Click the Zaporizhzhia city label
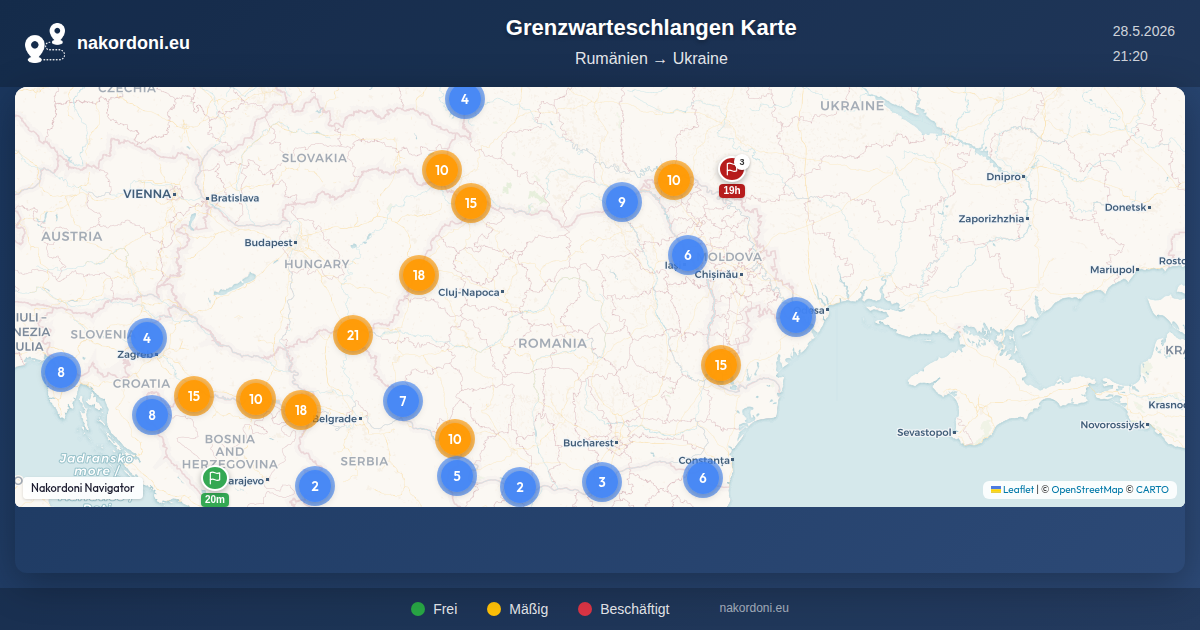This screenshot has height=630, width=1200. point(991,218)
